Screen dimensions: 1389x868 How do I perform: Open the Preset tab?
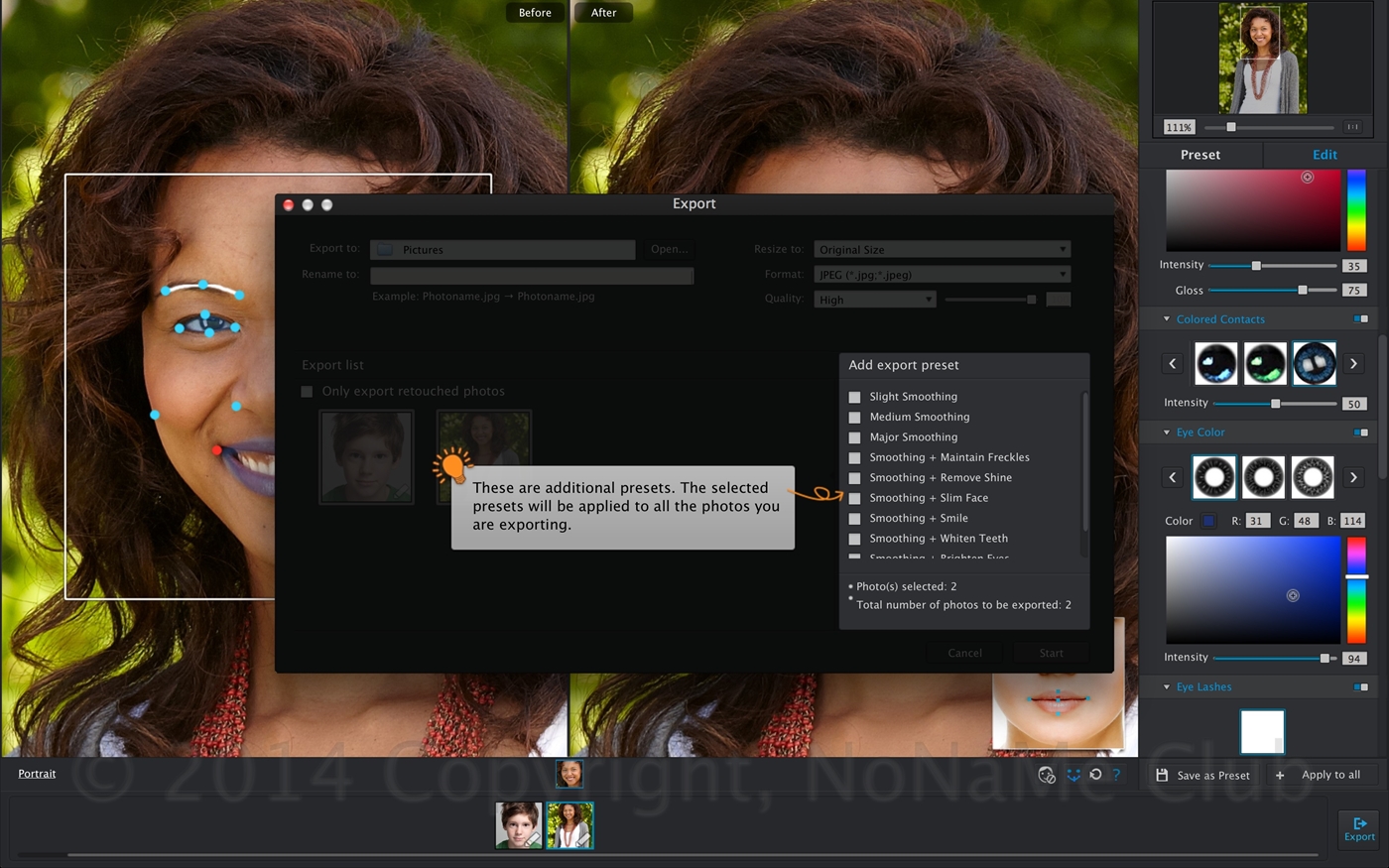pyautogui.click(x=1200, y=155)
